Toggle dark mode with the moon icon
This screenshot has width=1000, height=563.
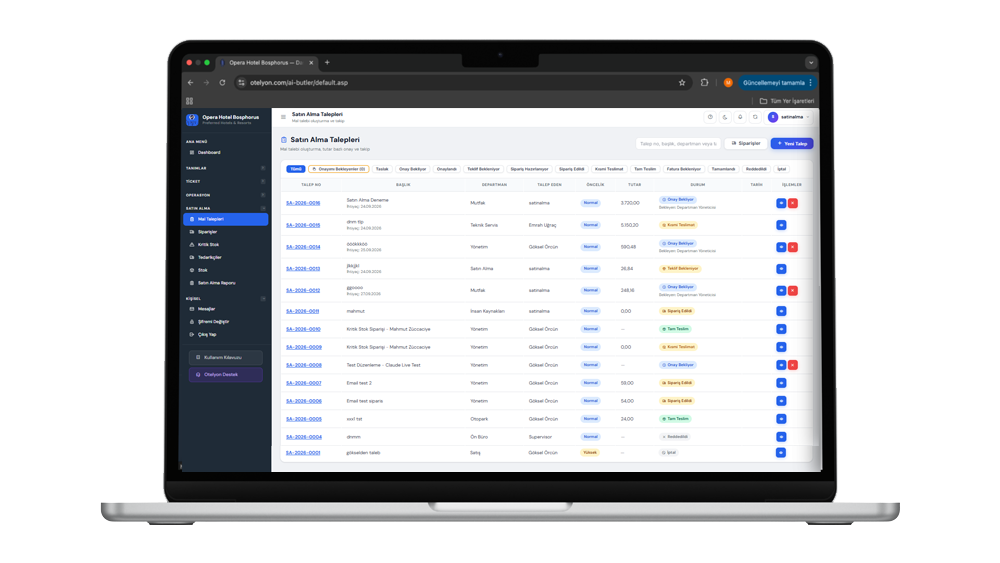click(725, 117)
